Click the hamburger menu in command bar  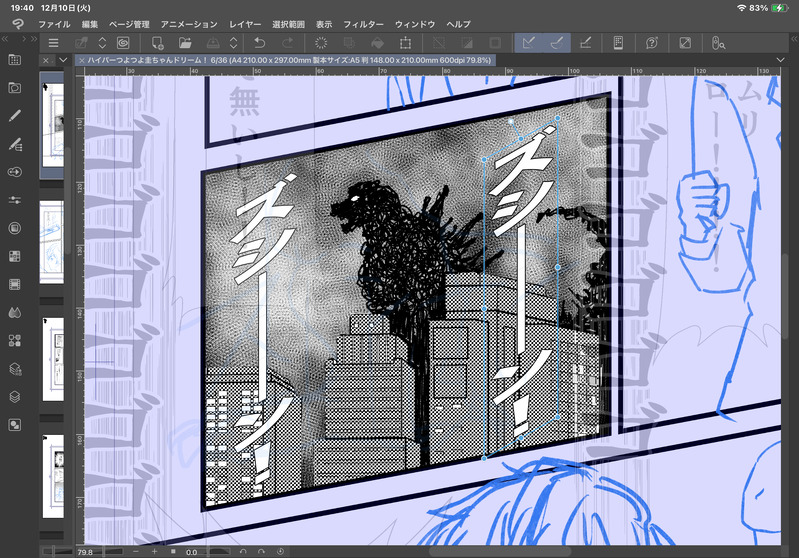pyautogui.click(x=53, y=43)
